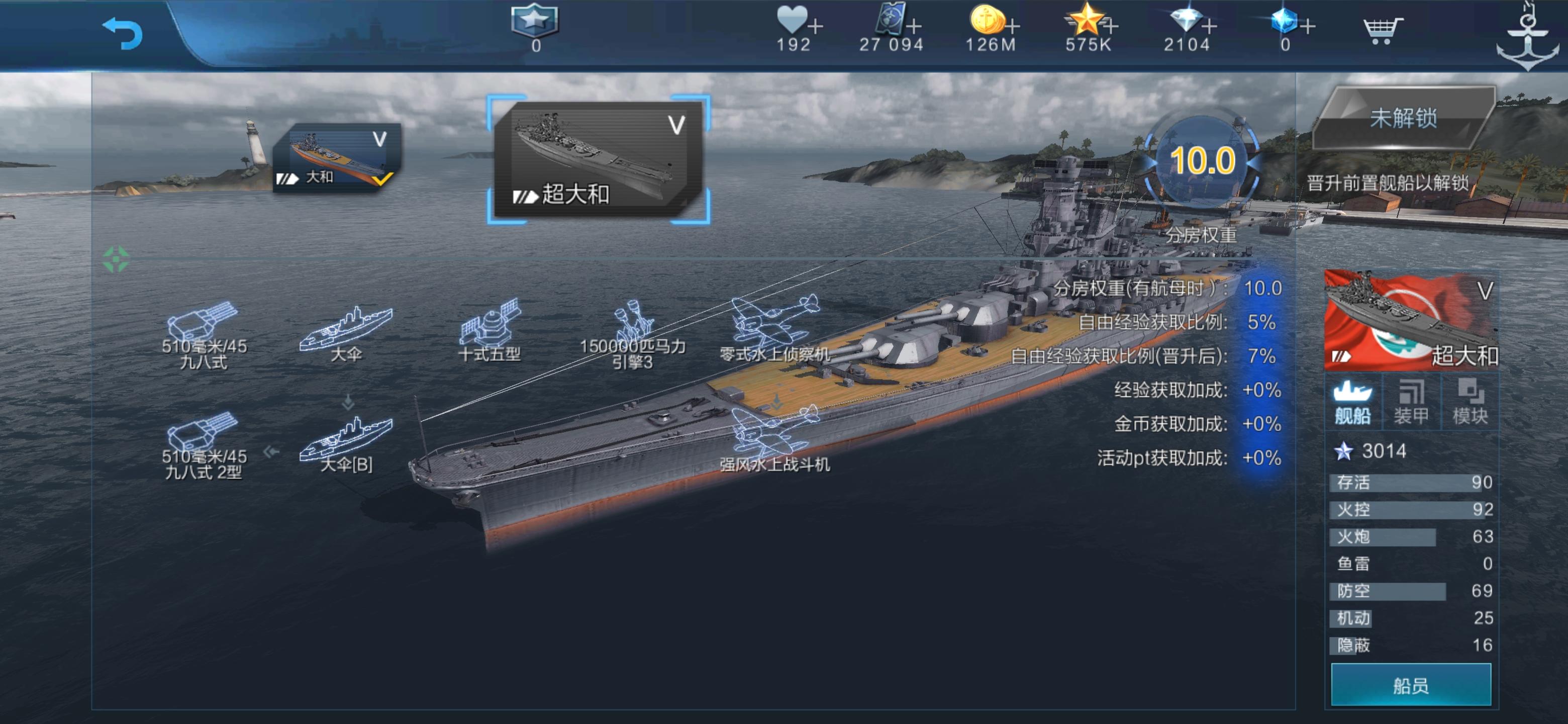1568x724 pixels.
Task: Select the 大伞[B] hull upgrade
Action: point(346,444)
